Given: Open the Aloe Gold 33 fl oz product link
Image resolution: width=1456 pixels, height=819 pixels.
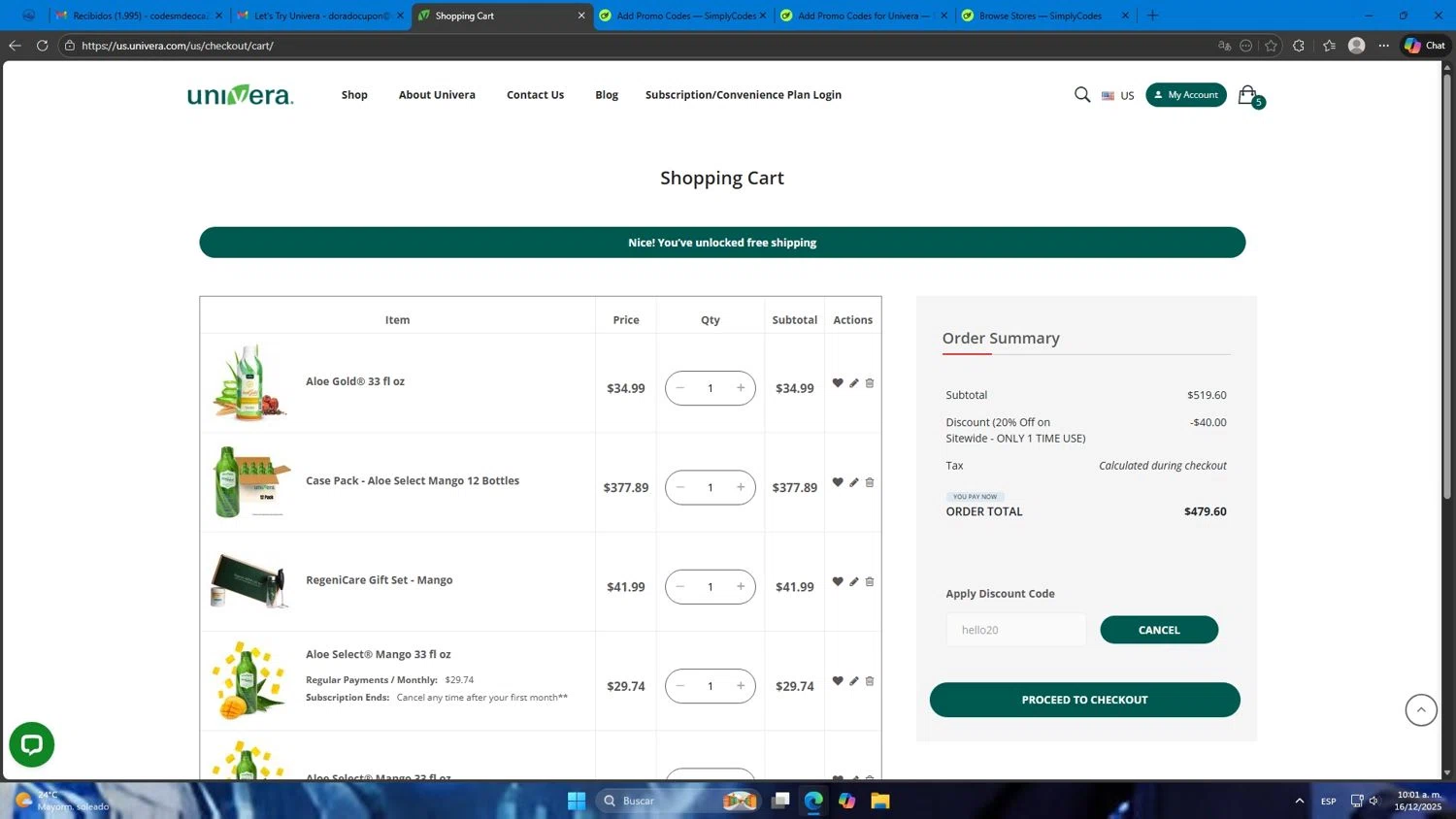Looking at the screenshot, I should 355,381.
